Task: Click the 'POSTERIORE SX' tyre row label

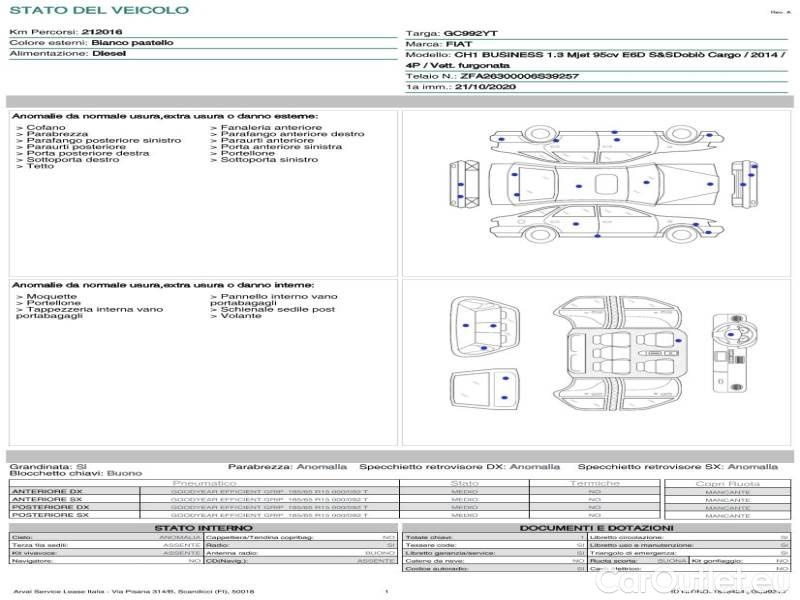Action: [x=50, y=515]
